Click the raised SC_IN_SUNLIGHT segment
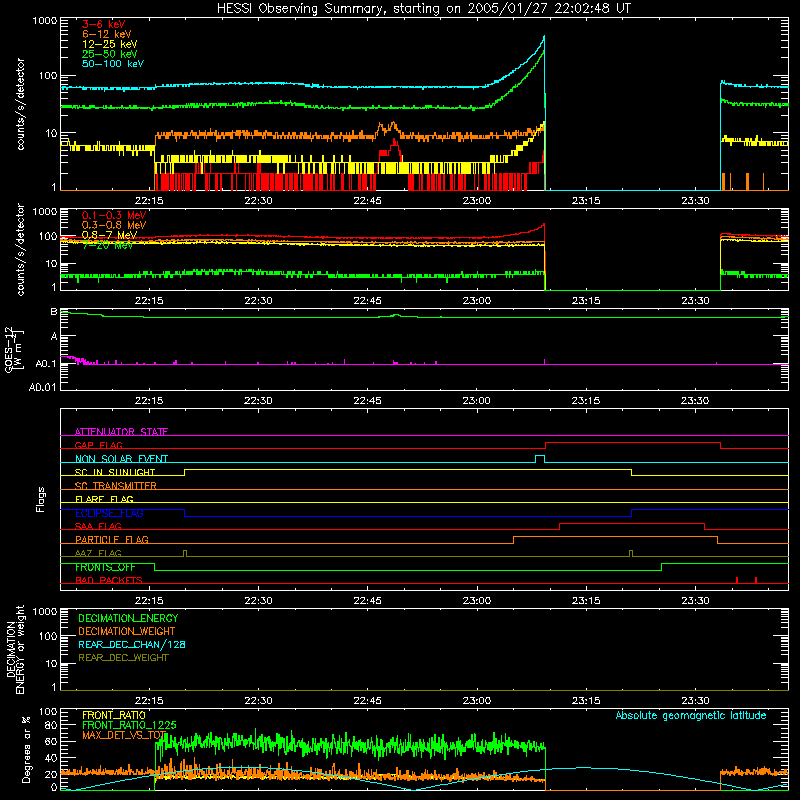Viewport: 800px width, 800px height. [408, 470]
